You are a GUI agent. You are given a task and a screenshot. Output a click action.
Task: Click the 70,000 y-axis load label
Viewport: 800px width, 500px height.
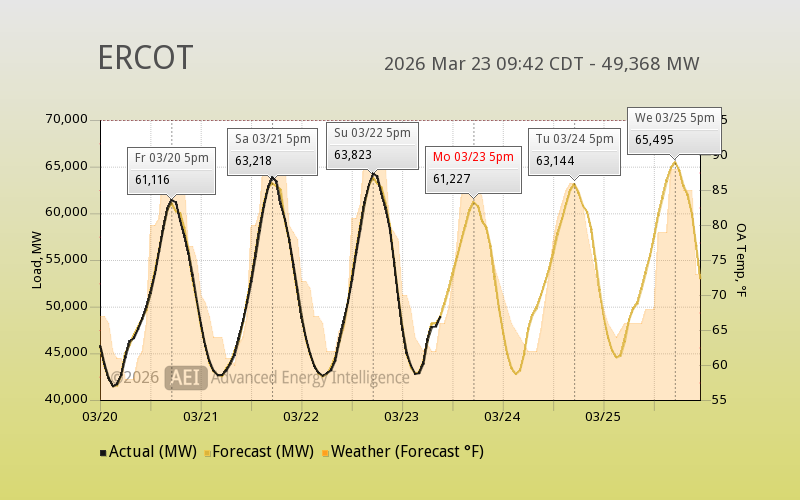(68, 120)
